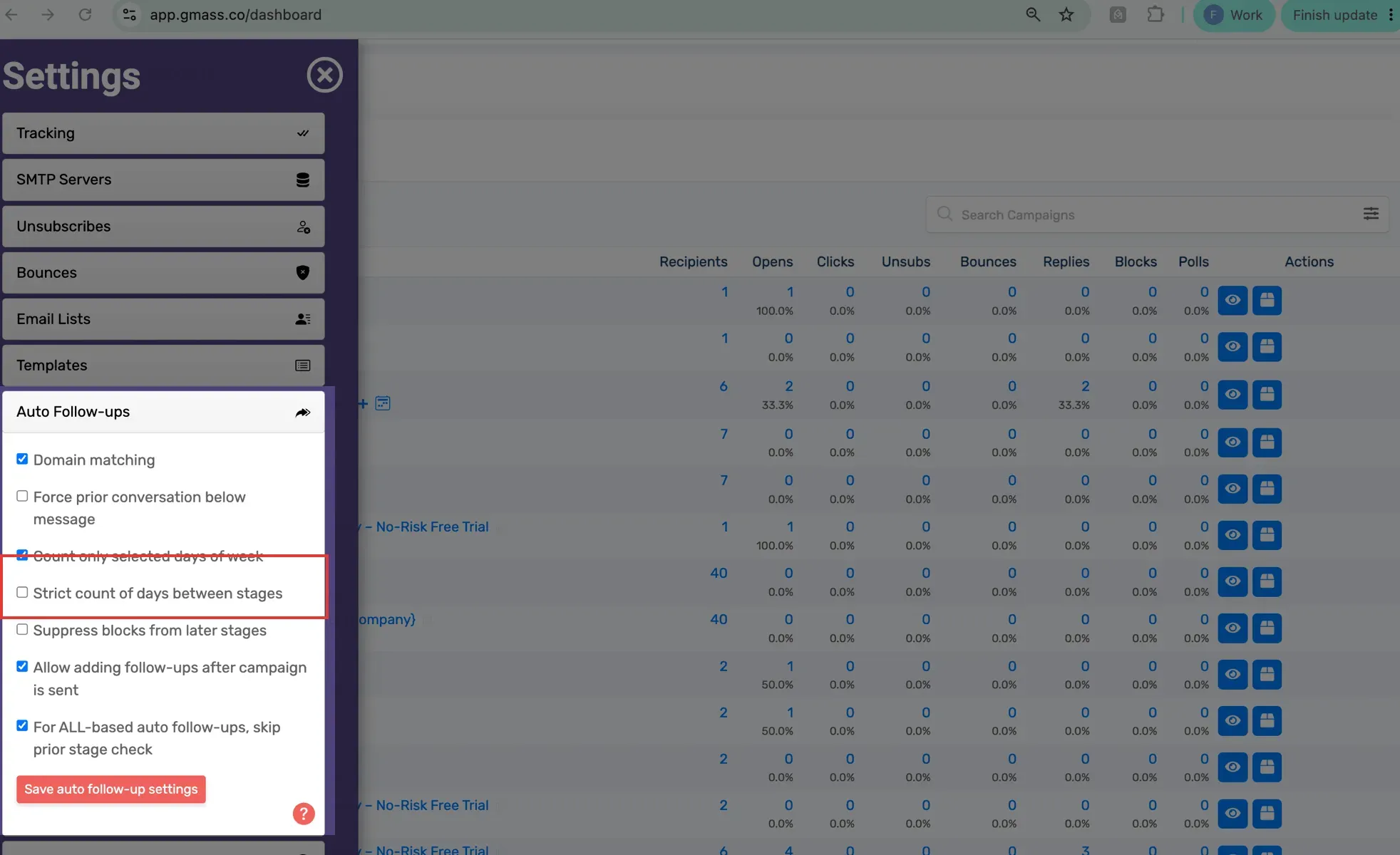
Task: Expand the Templates section
Action: pos(163,365)
